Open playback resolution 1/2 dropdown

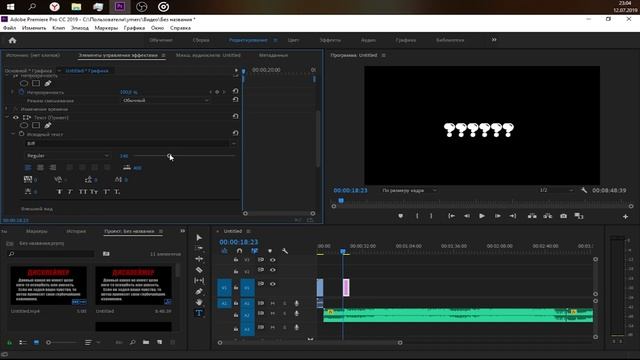click(556, 190)
